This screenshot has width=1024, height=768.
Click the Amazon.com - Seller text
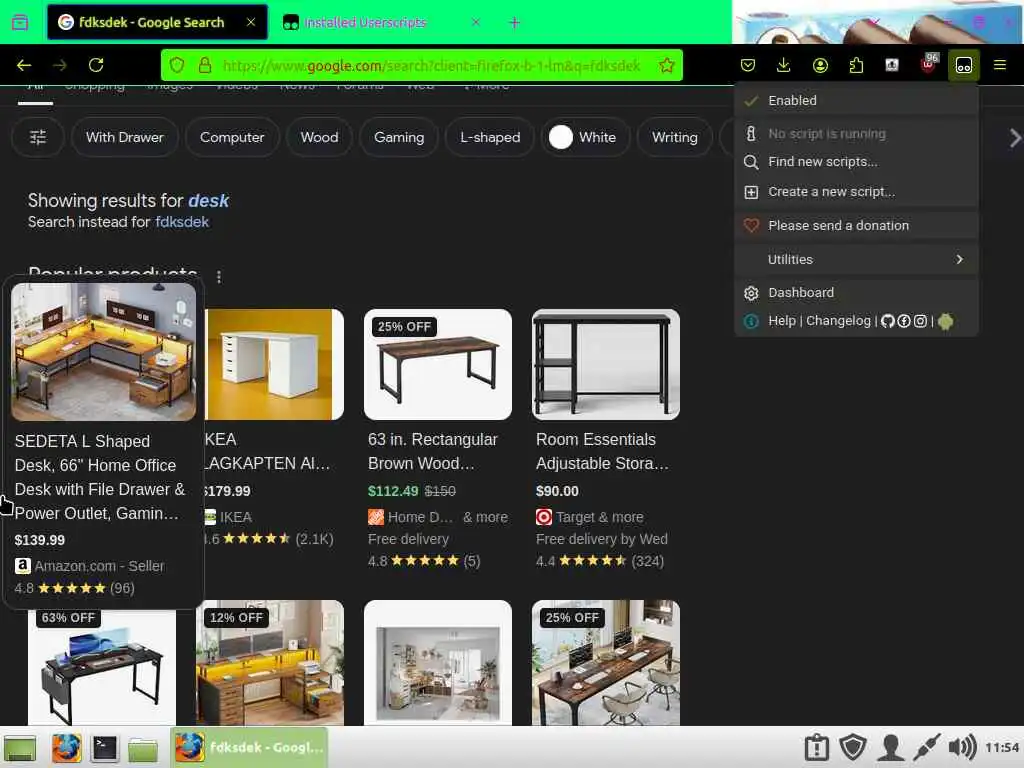(99, 566)
